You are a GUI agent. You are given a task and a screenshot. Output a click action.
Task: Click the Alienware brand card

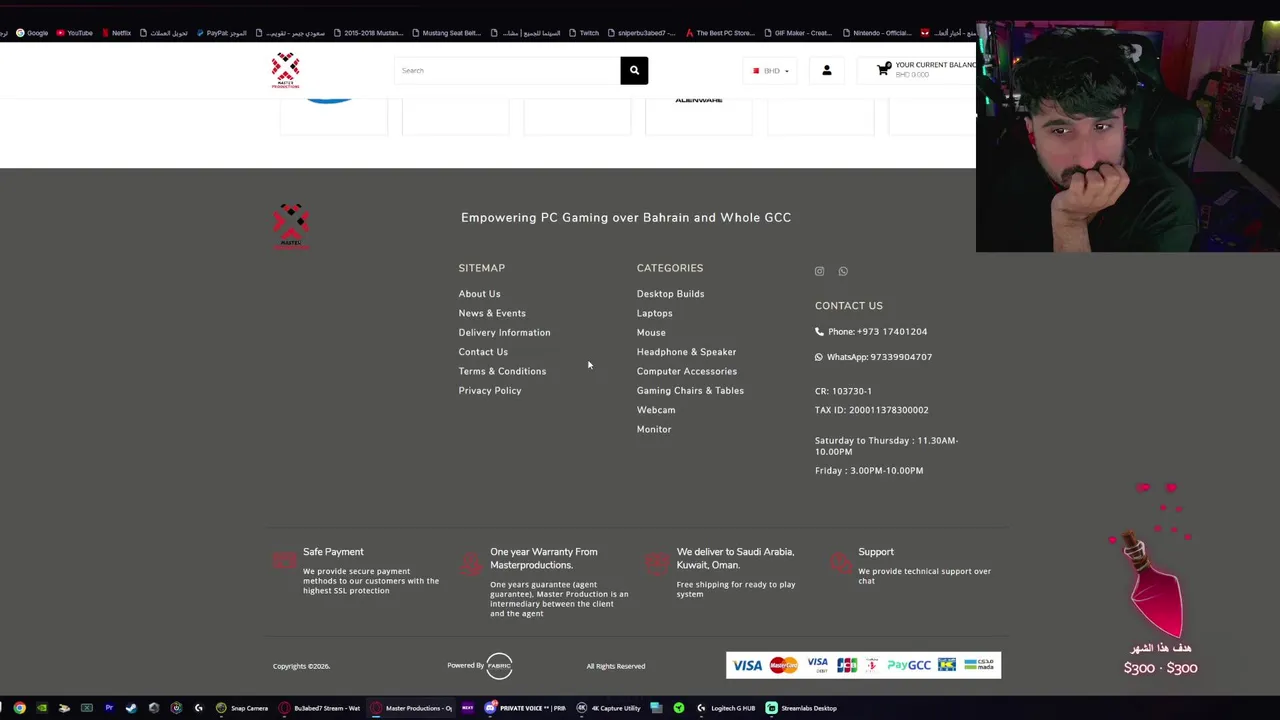(698, 115)
